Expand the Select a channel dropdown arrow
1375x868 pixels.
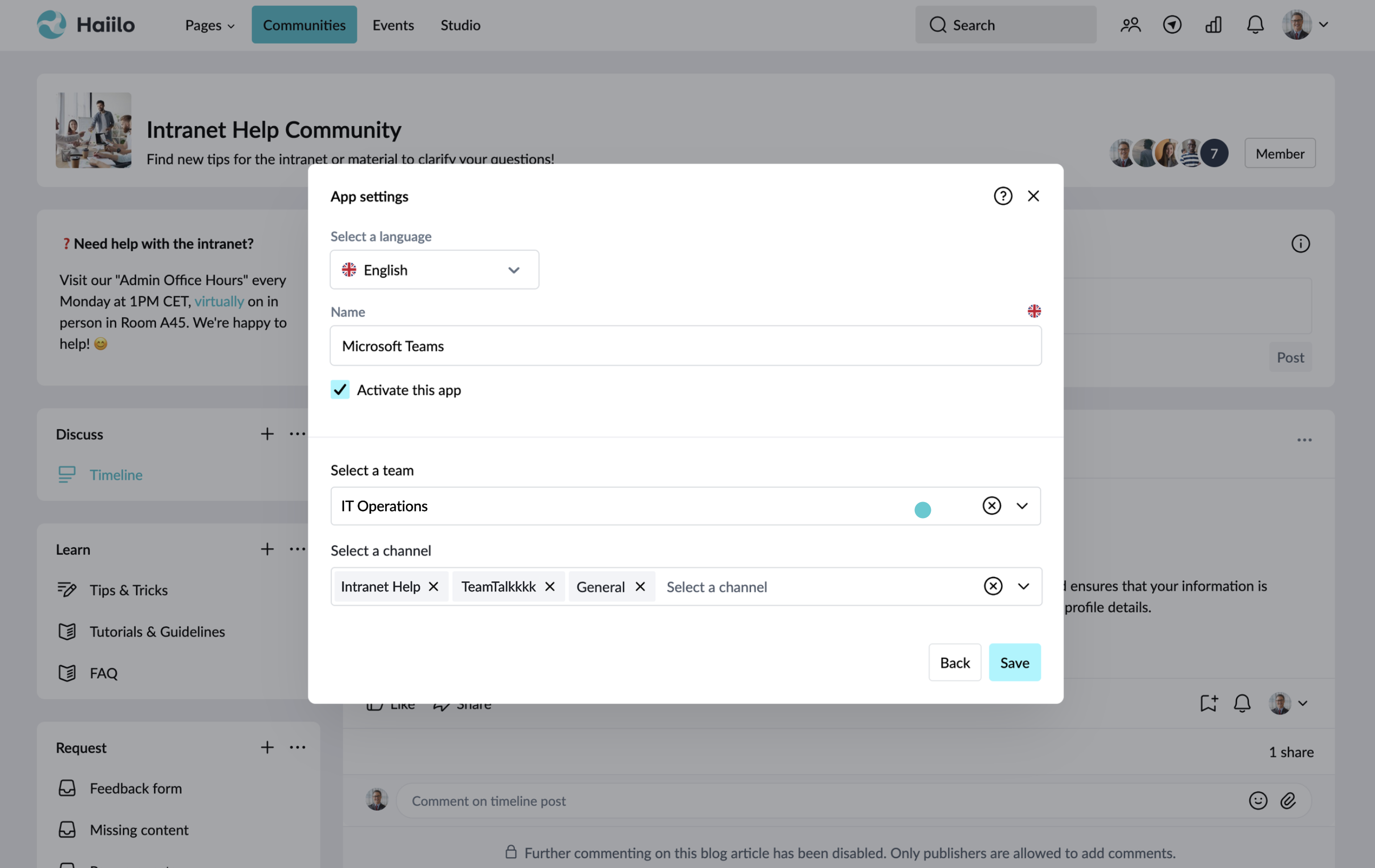tap(1023, 586)
